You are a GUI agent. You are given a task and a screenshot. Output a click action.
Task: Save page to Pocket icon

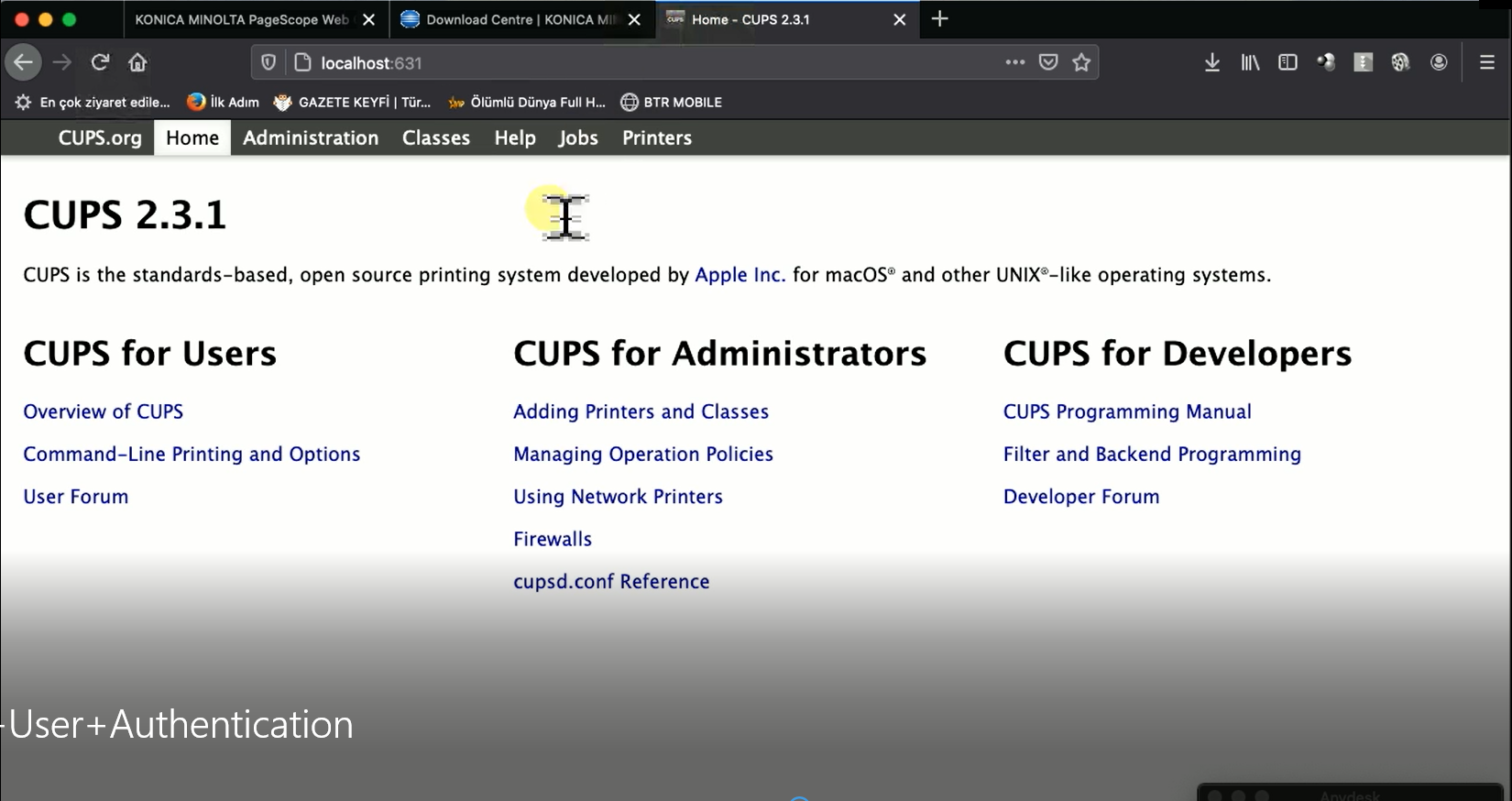point(1048,62)
